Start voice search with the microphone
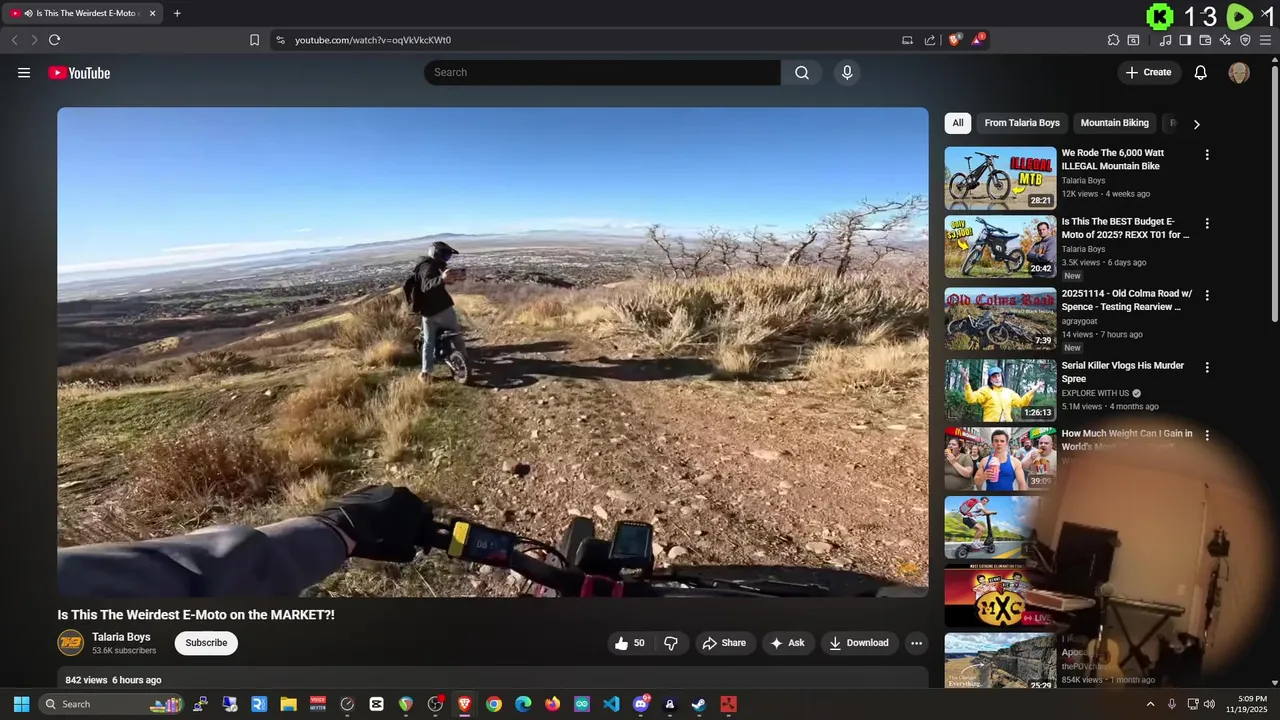The image size is (1280, 720). point(847,72)
